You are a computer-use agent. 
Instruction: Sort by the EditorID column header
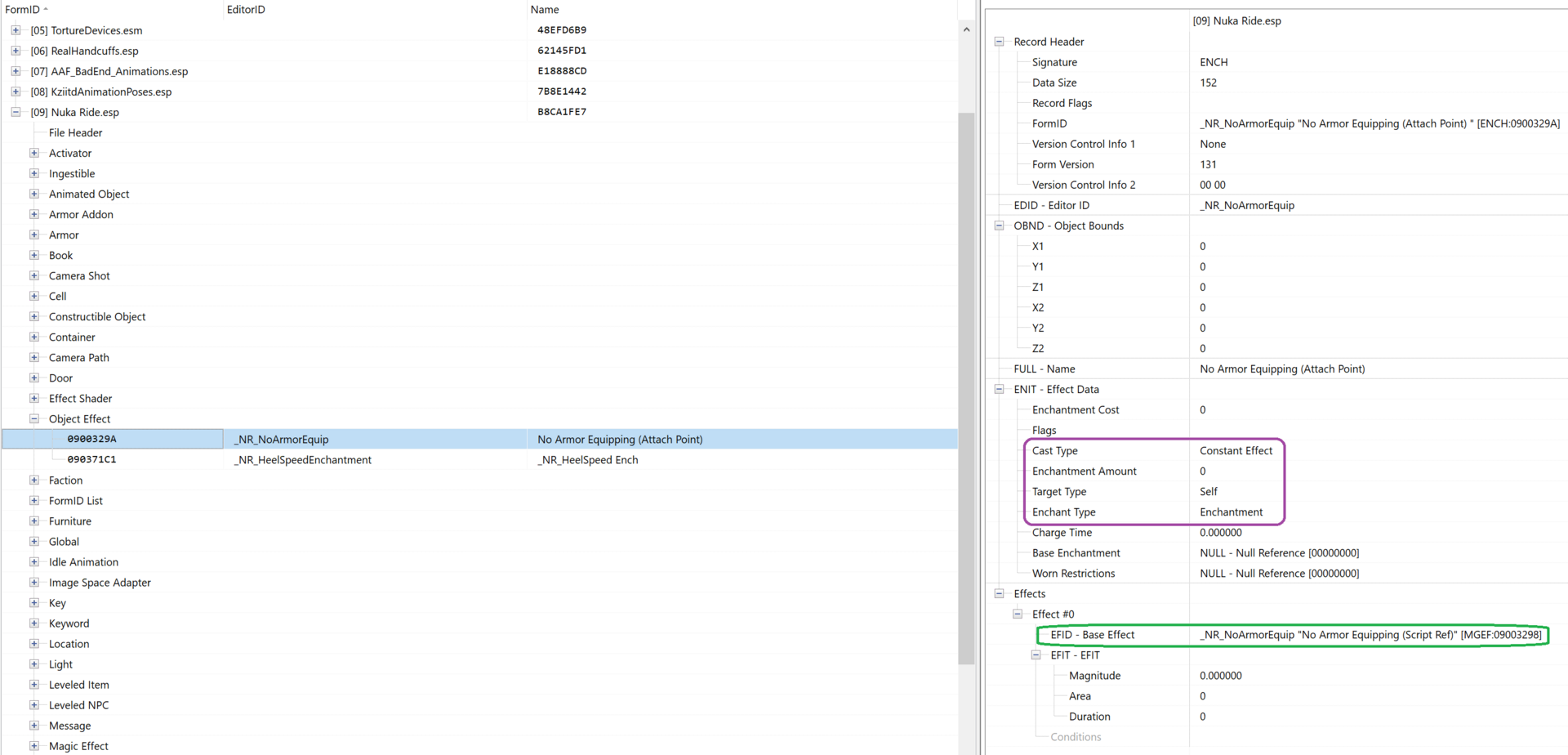pos(375,10)
